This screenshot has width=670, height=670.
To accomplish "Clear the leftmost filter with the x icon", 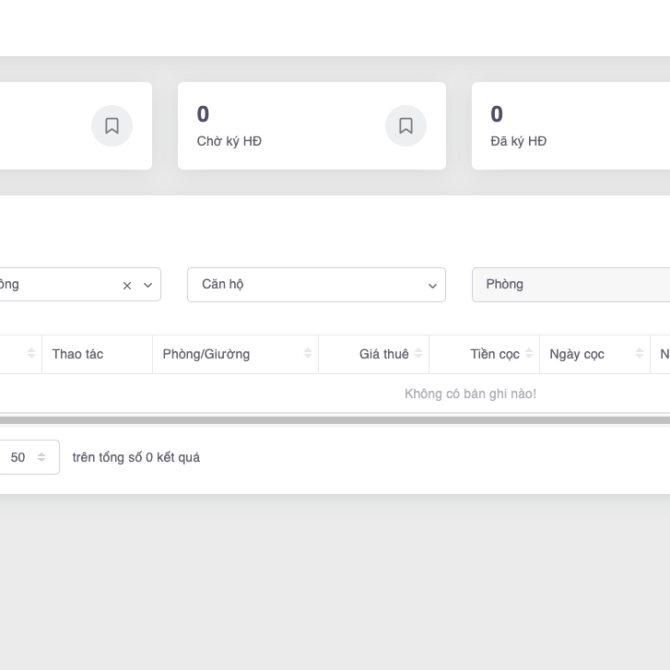I will [x=127, y=285].
